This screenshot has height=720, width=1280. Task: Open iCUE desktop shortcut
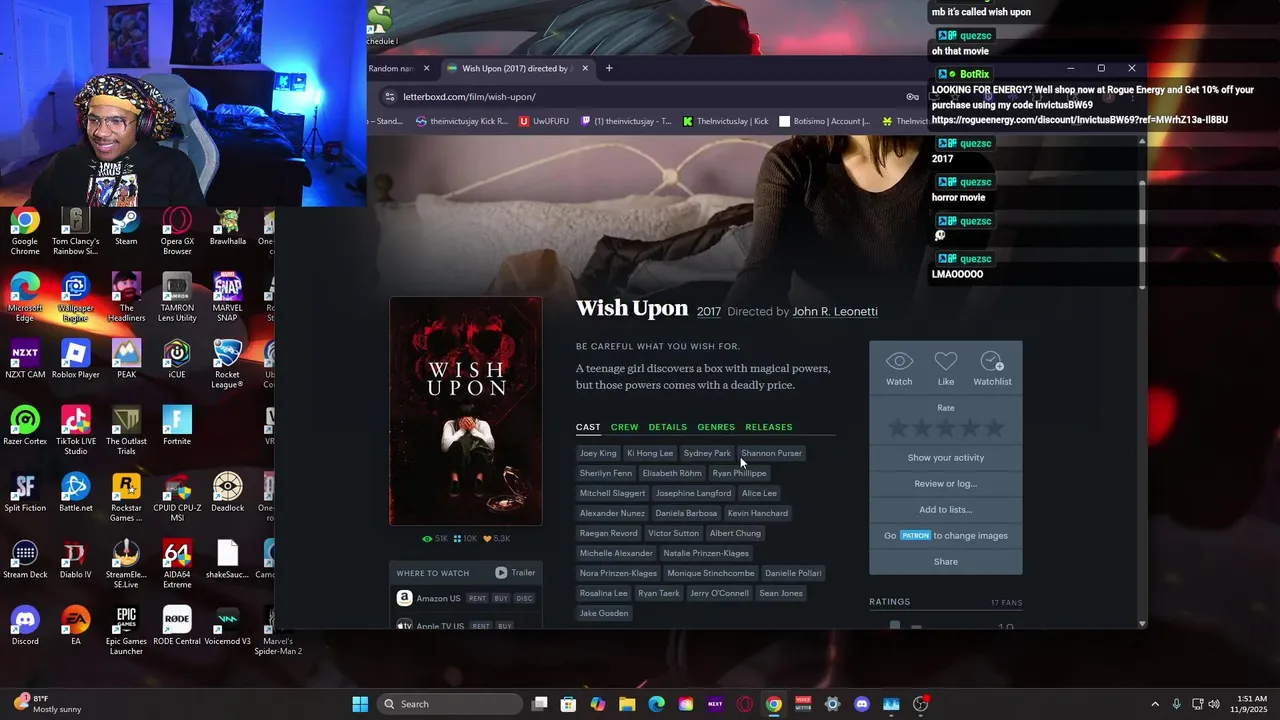[x=177, y=360]
